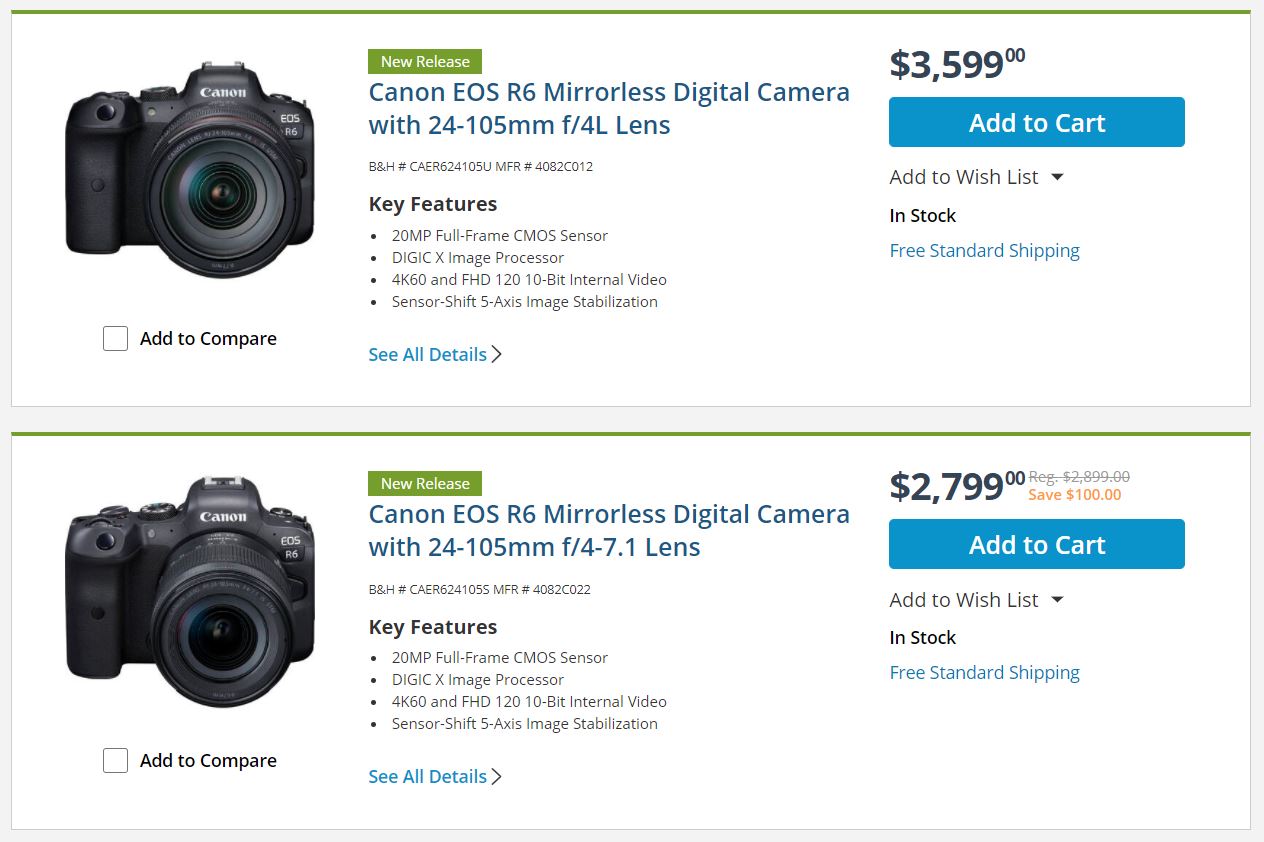Check Add to Compare for f/4-7.1 kit
Image resolution: width=1264 pixels, height=842 pixels.
coord(116,761)
